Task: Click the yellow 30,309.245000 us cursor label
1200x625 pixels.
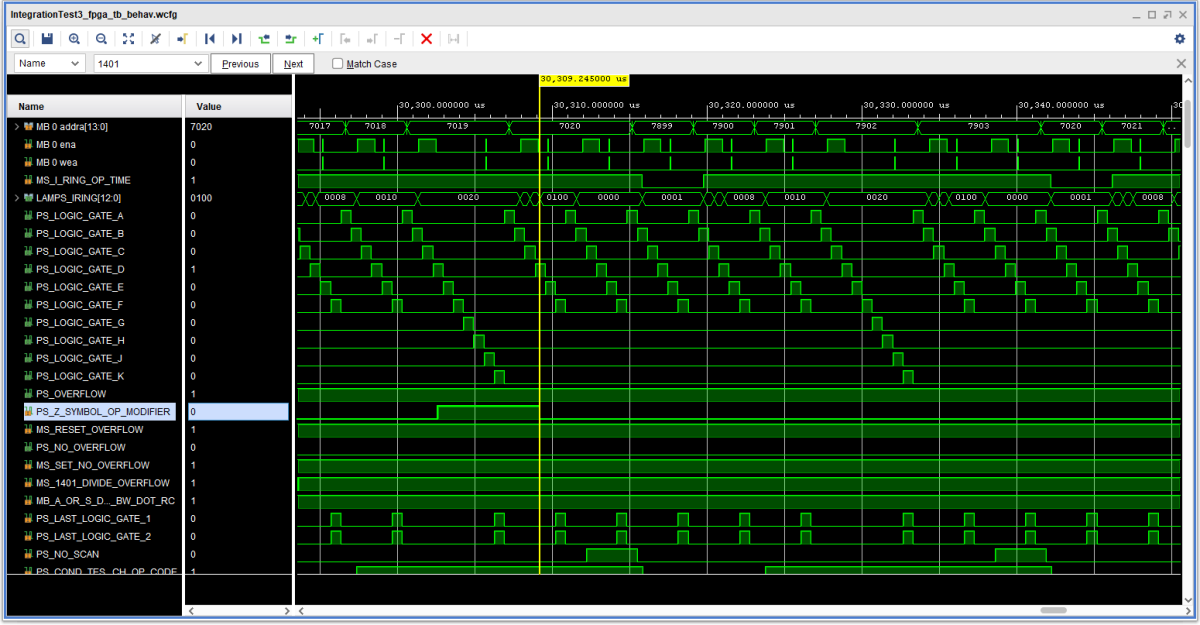Action: 585,77
